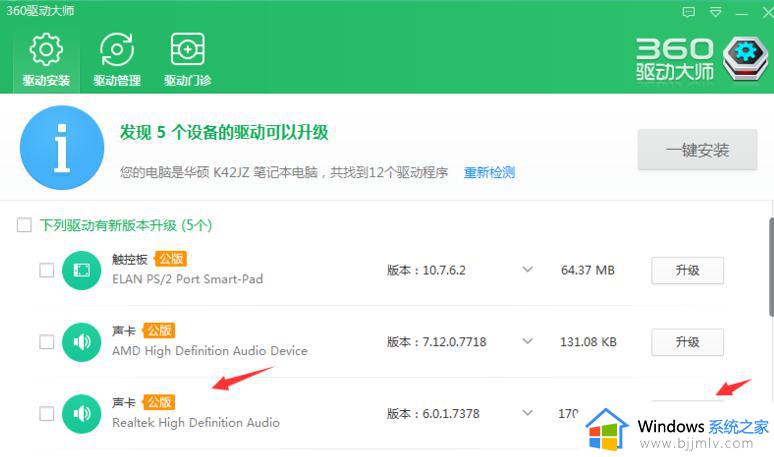Image resolution: width=774 pixels, height=457 pixels.
Task: Click the 一键安装 button
Action: click(697, 150)
